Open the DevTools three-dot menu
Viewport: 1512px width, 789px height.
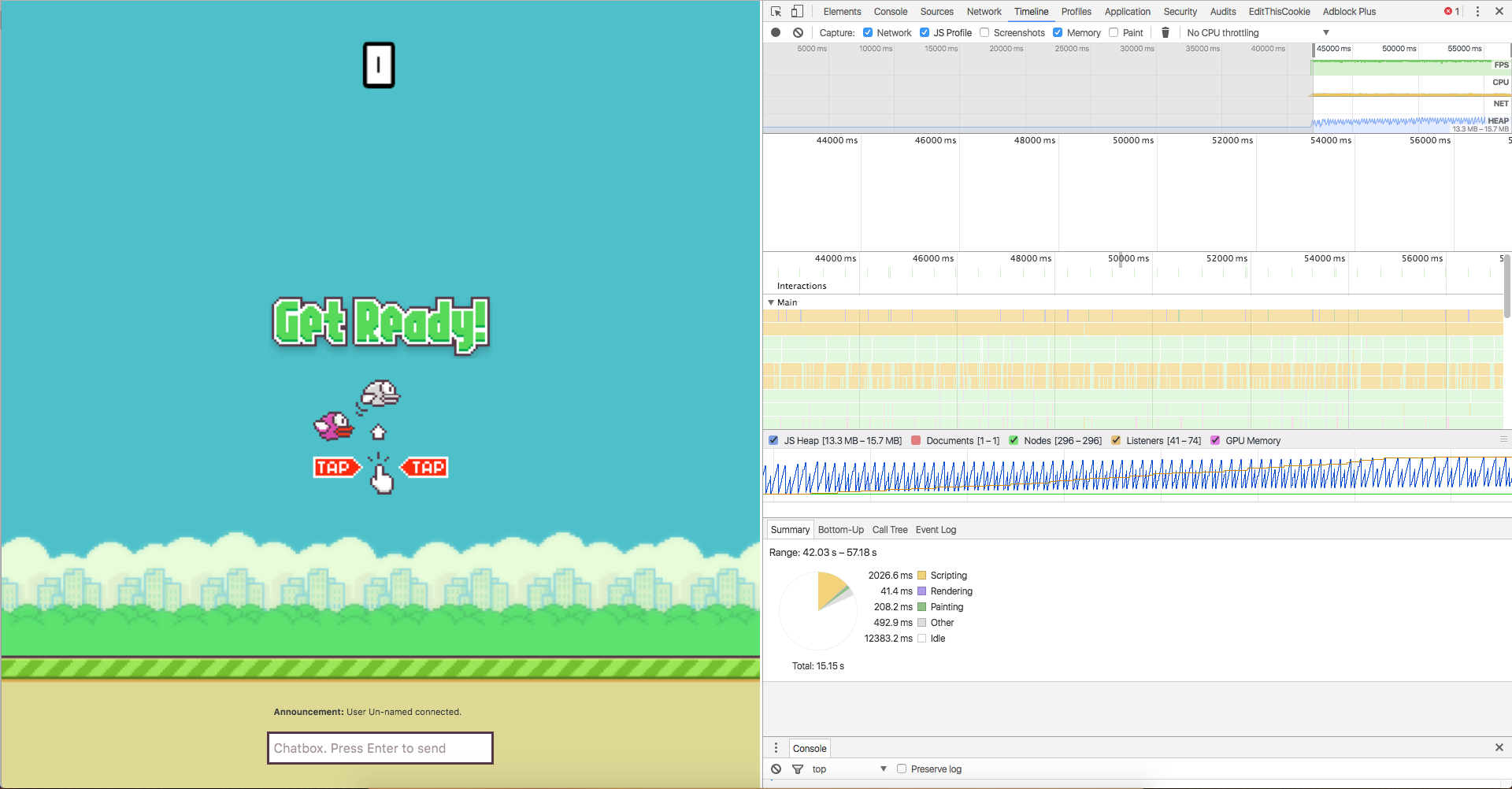(x=1477, y=11)
